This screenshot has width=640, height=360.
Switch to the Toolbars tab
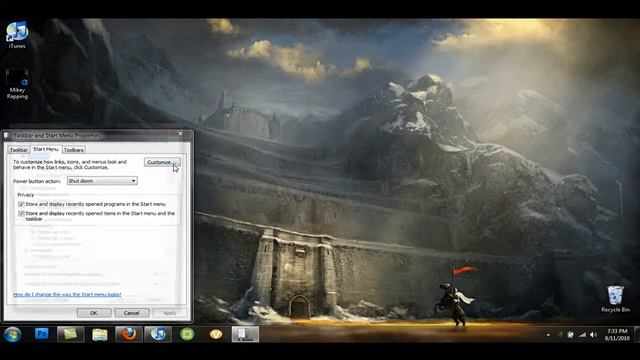(74, 150)
